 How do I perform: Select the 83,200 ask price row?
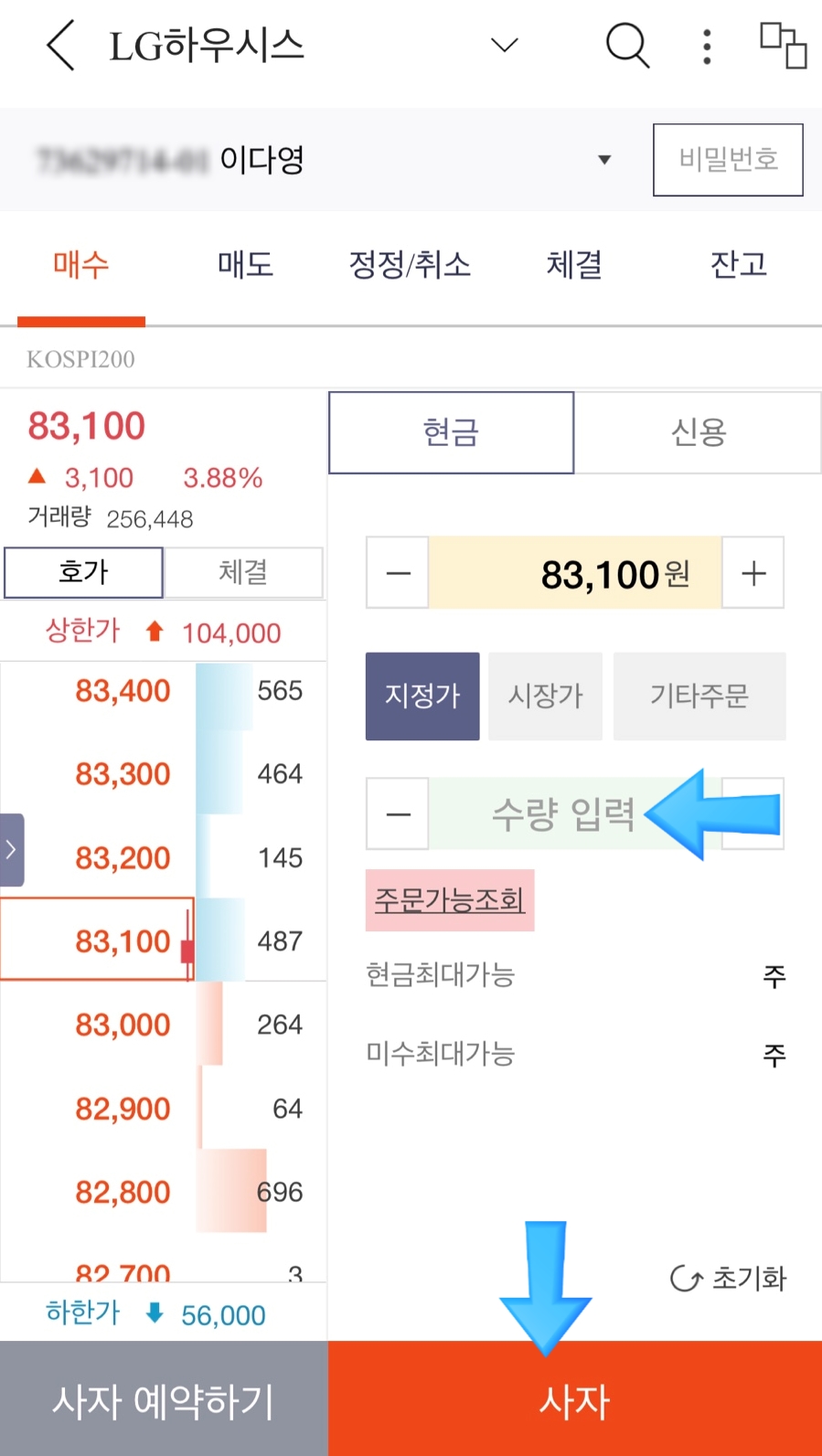tap(163, 858)
